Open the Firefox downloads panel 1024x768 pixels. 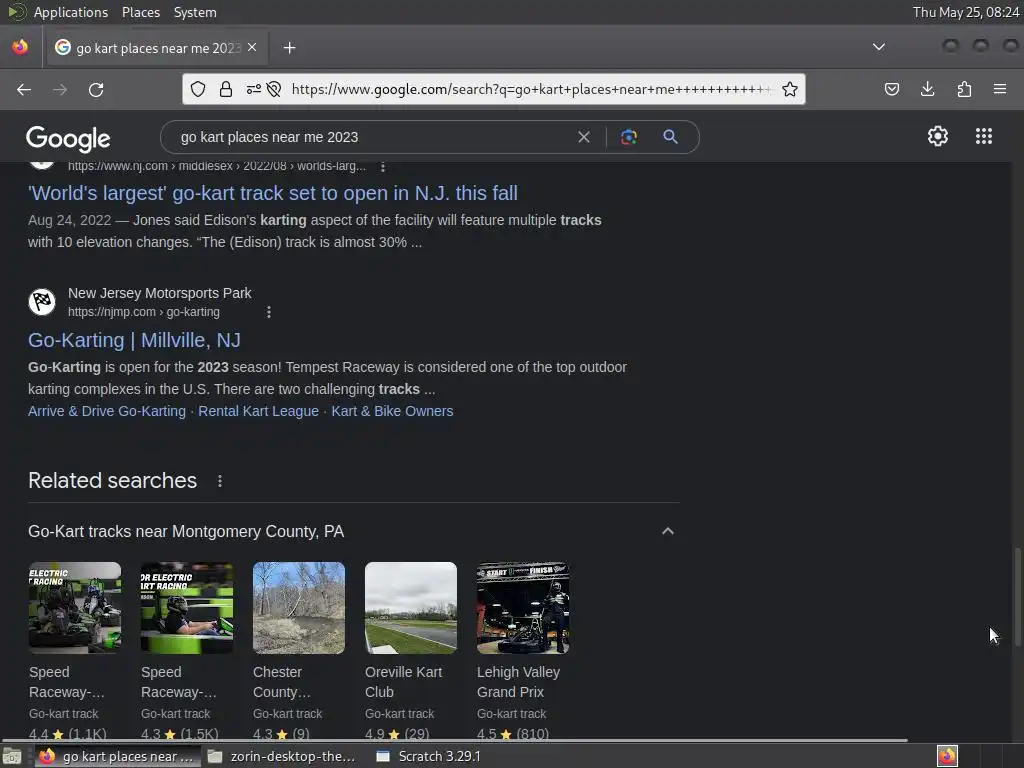pos(927,89)
